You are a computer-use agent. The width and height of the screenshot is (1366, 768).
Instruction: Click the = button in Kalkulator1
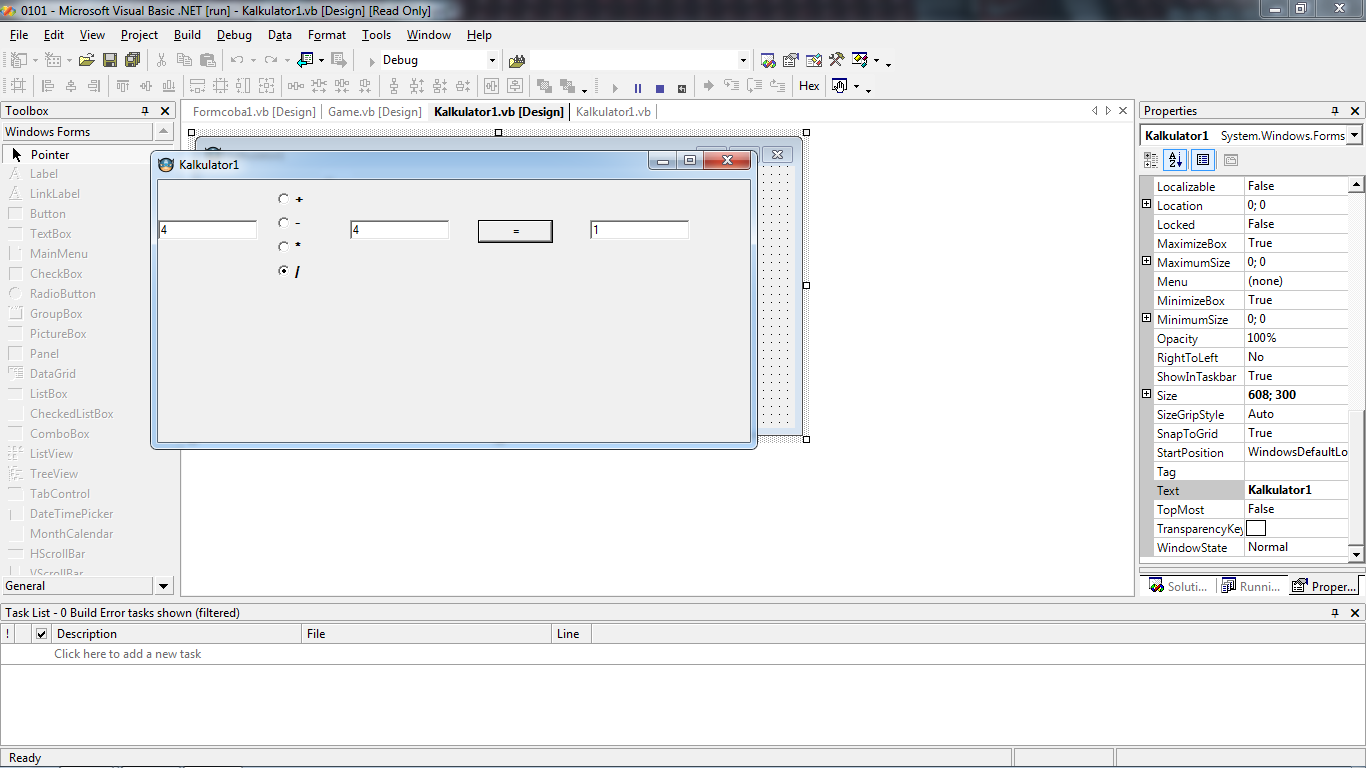click(x=515, y=231)
